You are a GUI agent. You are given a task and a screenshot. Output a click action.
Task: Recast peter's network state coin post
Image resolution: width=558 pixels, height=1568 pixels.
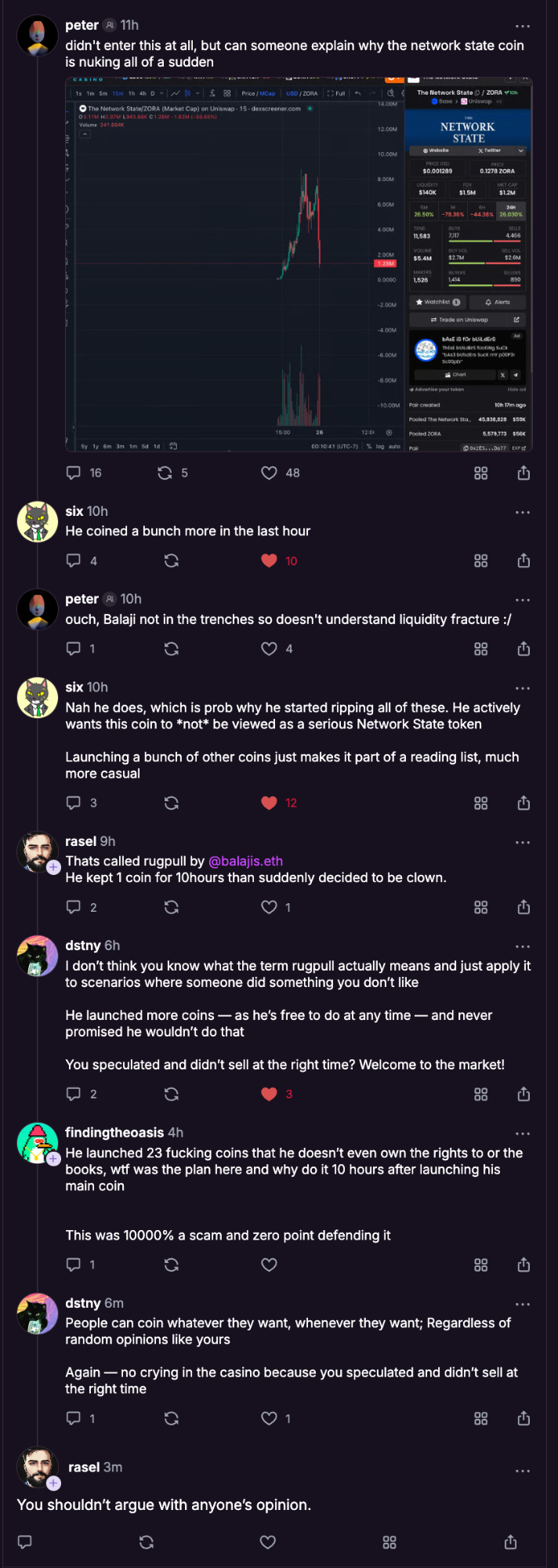165,473
